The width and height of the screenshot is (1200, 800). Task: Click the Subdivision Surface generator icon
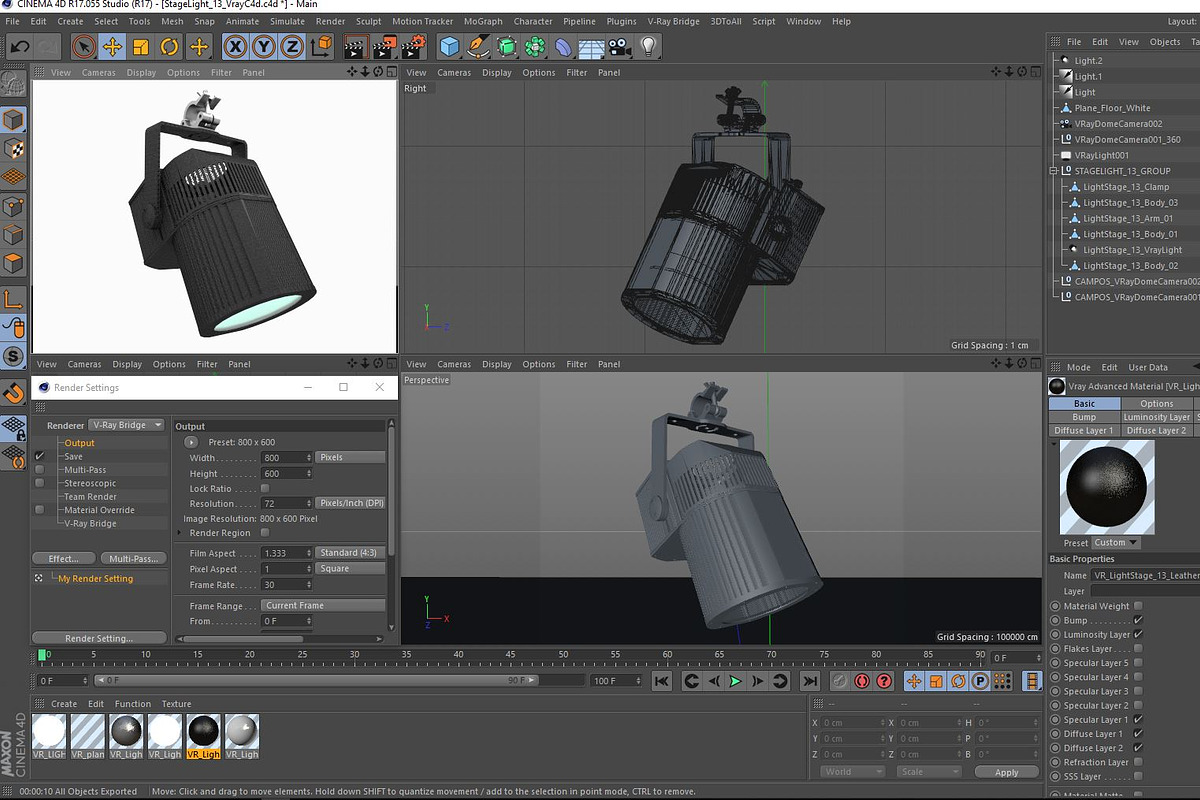507,46
